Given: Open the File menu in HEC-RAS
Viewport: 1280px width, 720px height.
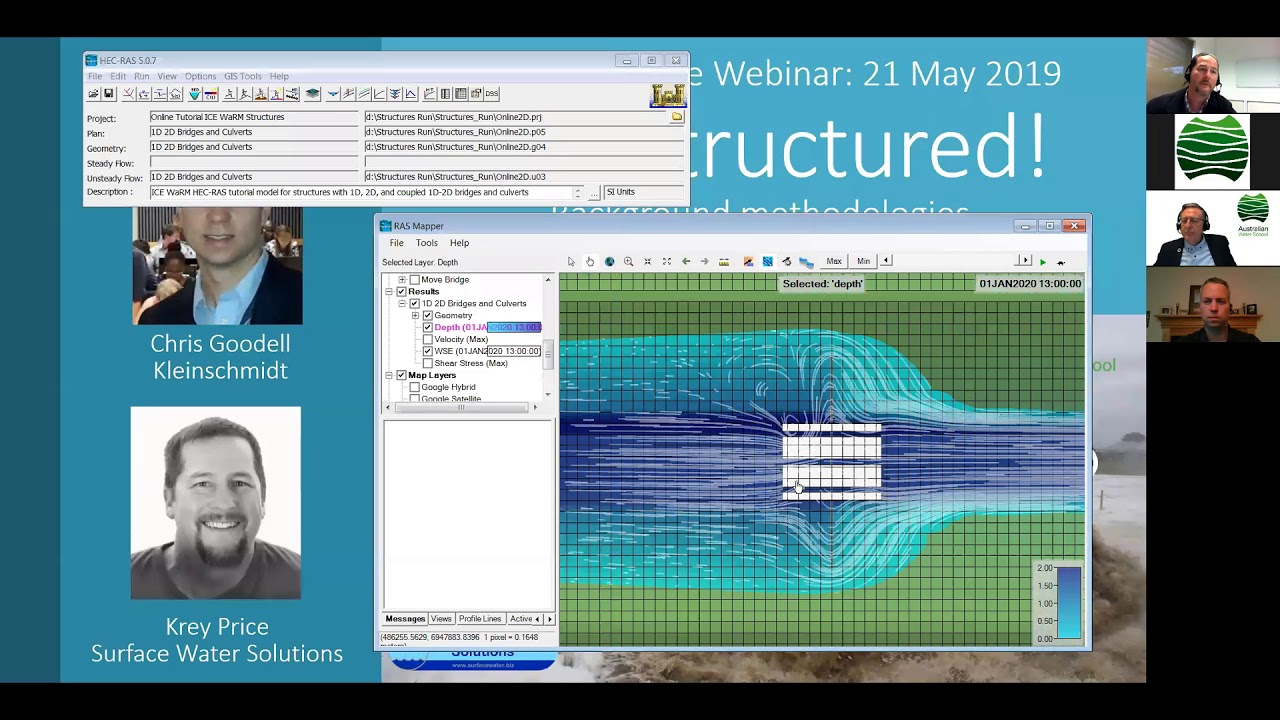Looking at the screenshot, I should [x=94, y=76].
